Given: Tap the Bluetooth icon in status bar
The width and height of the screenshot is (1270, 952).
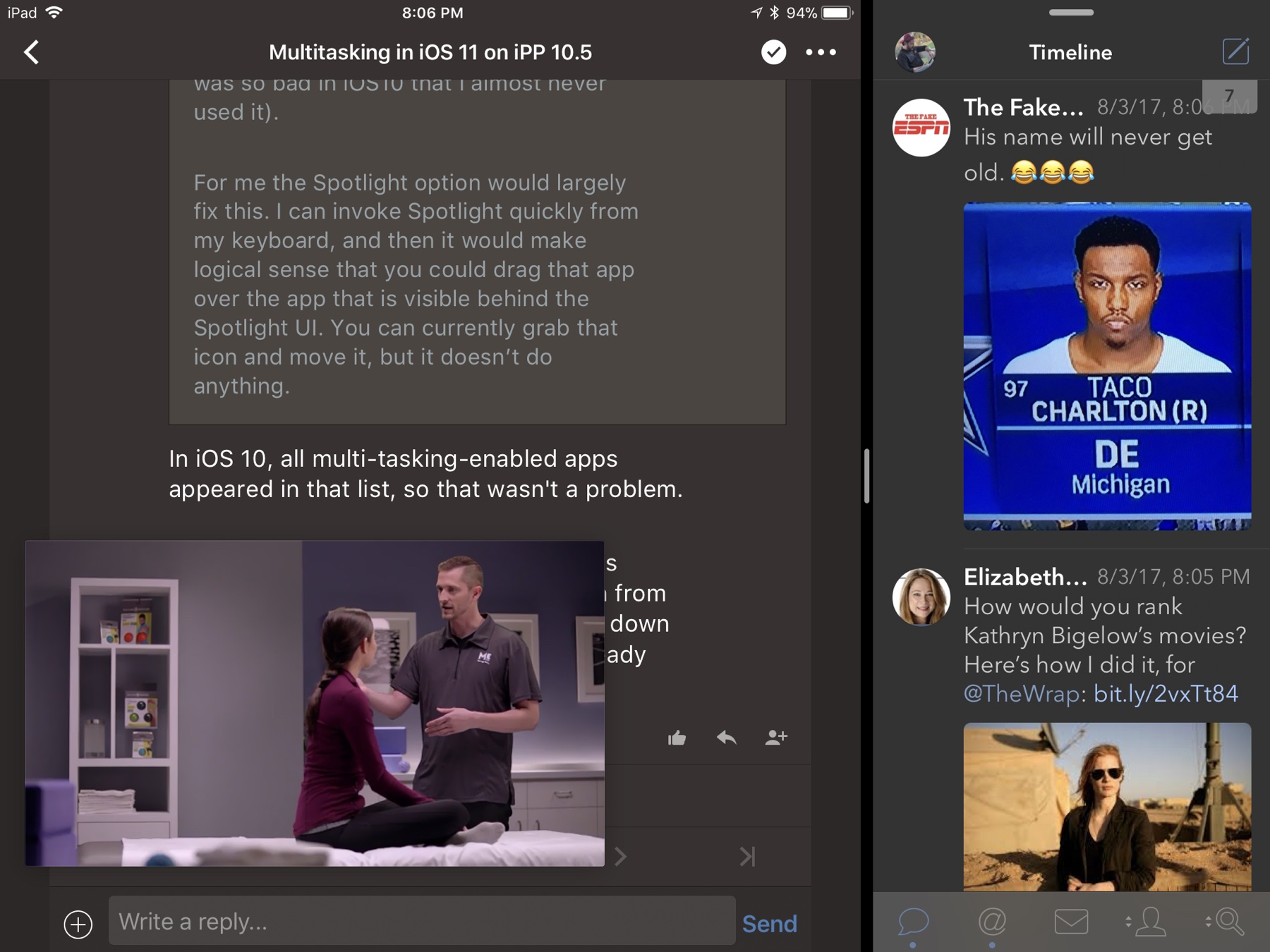Looking at the screenshot, I should [774, 13].
